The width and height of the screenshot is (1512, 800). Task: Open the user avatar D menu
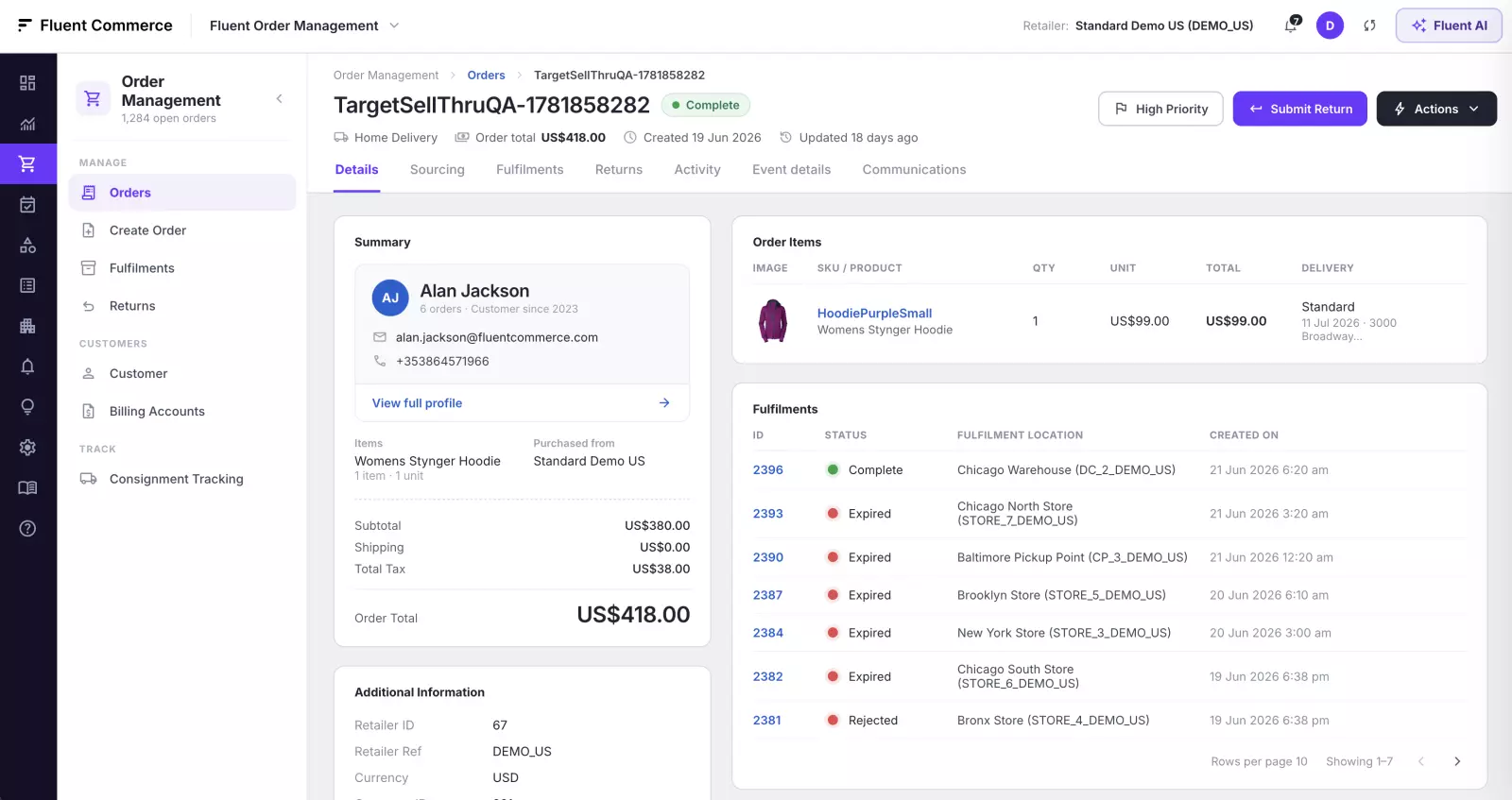pos(1330,26)
